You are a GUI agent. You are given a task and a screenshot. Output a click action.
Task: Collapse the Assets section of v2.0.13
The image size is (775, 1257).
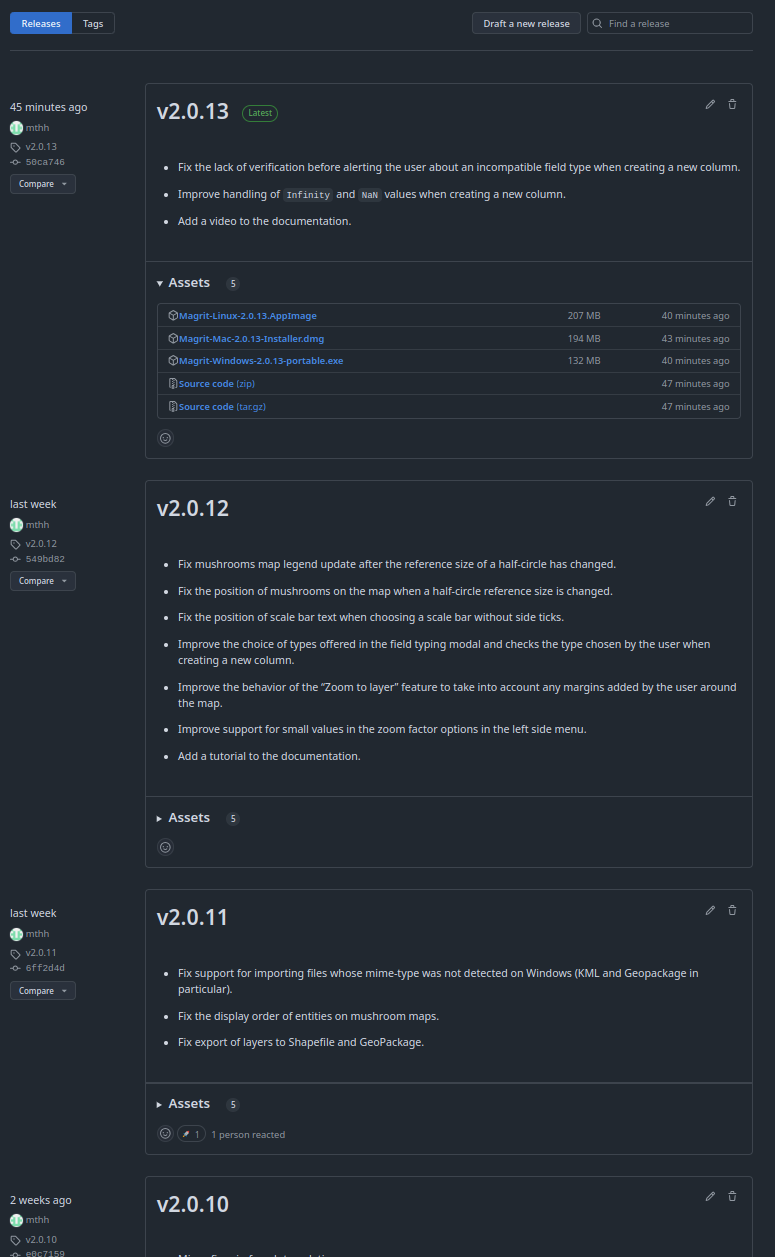click(x=183, y=283)
